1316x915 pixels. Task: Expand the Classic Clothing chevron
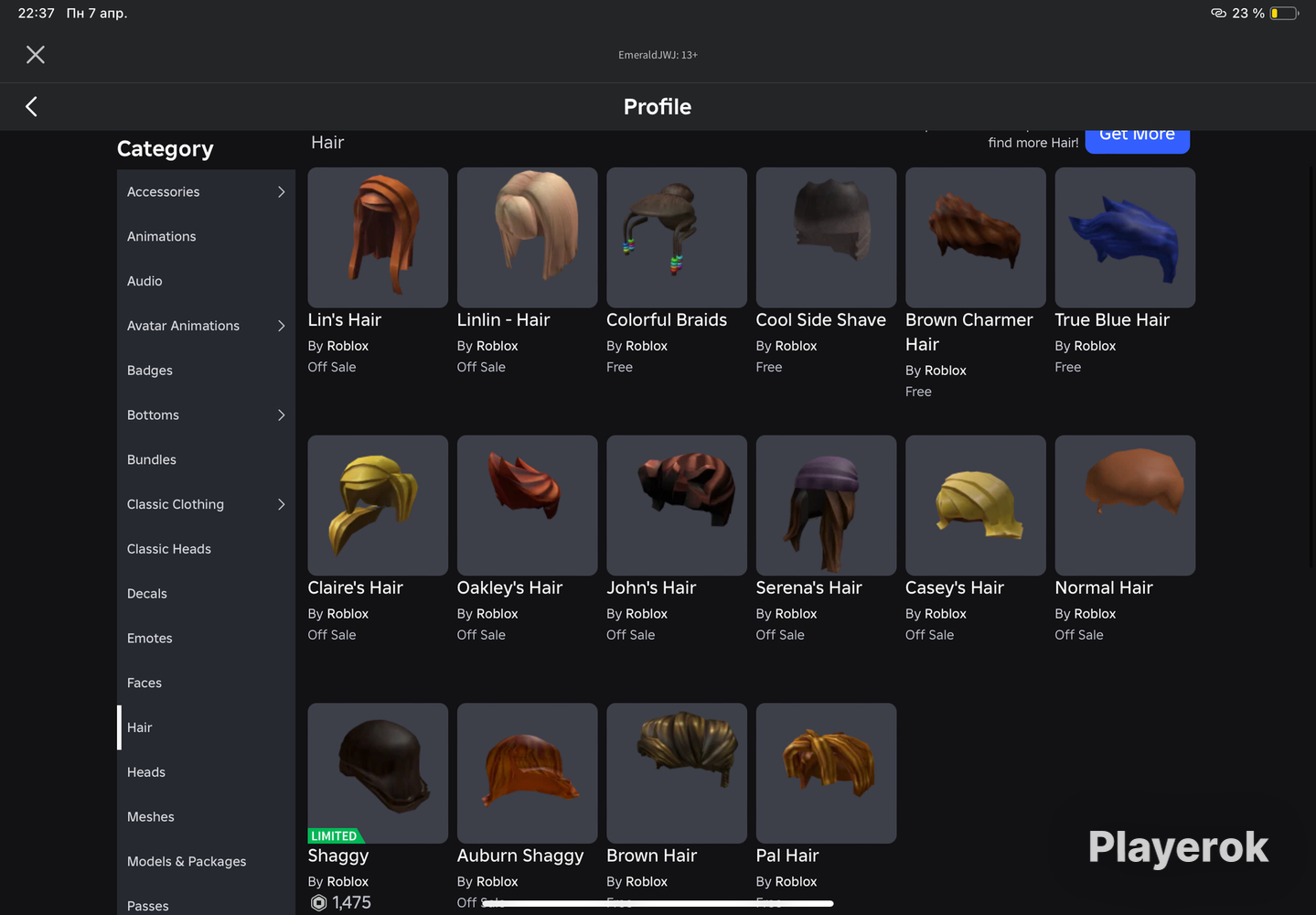281,504
